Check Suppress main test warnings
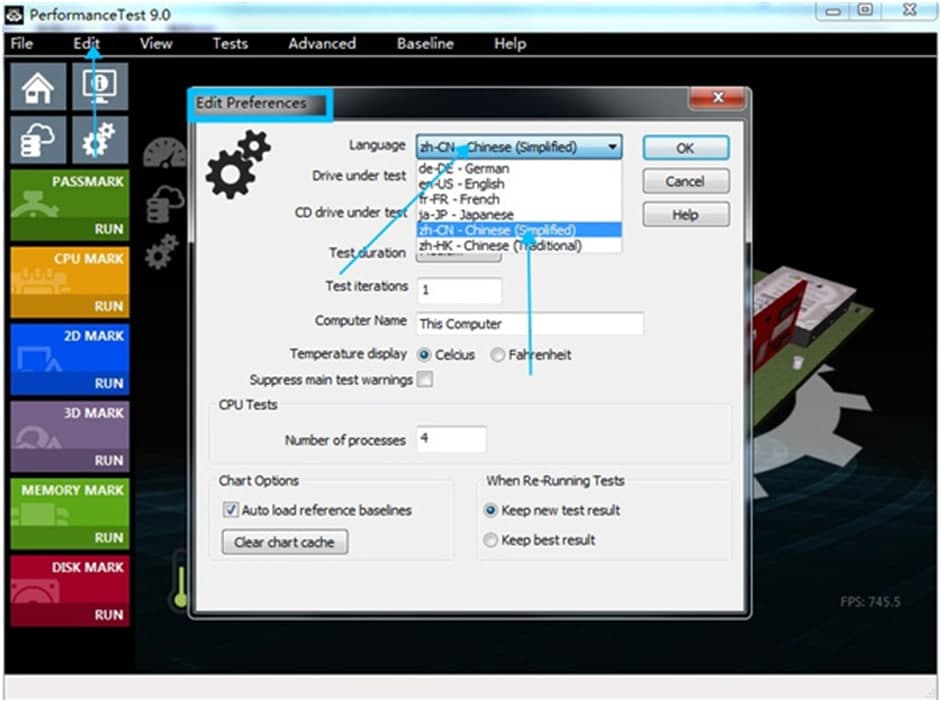Image resolution: width=942 pixels, height=702 pixels. pos(424,380)
